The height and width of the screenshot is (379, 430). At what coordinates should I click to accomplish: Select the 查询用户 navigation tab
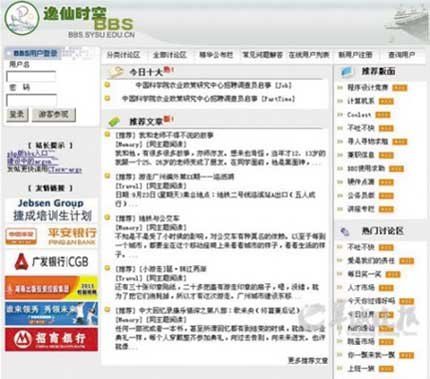[x=402, y=55]
